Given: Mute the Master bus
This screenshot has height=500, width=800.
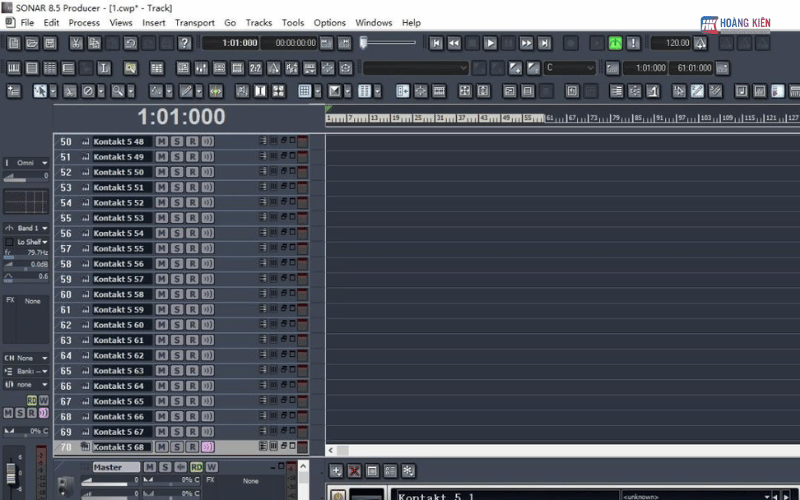Looking at the screenshot, I should tap(149, 467).
